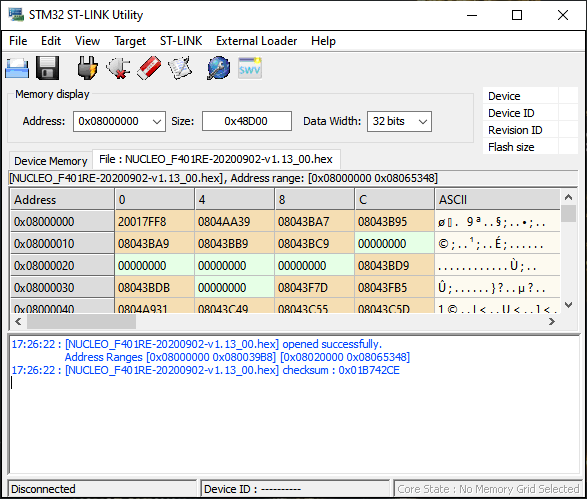Click the checksum log line
Viewport: 587px width, 499px height.
(x=206, y=370)
